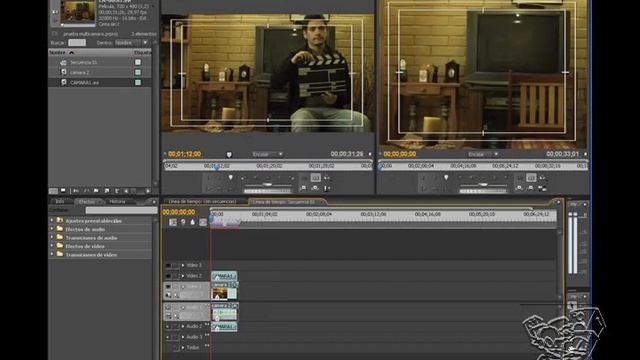
Task: Toggle take audio and video in source
Action: pos(326,188)
